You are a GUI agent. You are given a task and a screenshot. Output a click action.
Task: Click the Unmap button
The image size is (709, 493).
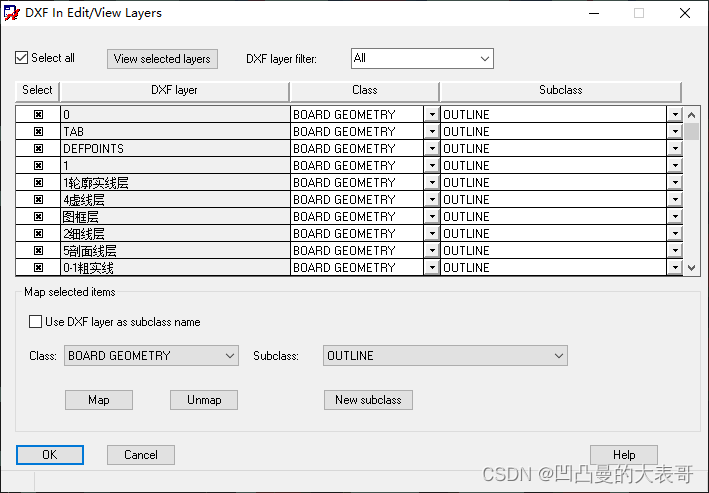(x=204, y=400)
